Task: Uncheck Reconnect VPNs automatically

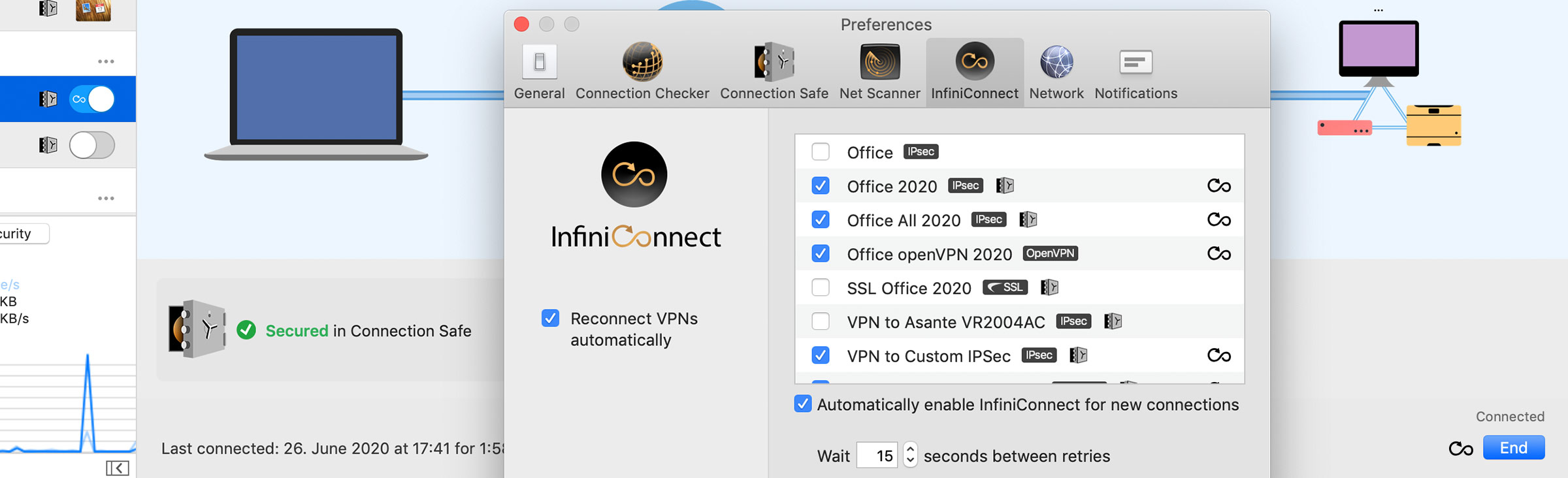Action: click(550, 318)
